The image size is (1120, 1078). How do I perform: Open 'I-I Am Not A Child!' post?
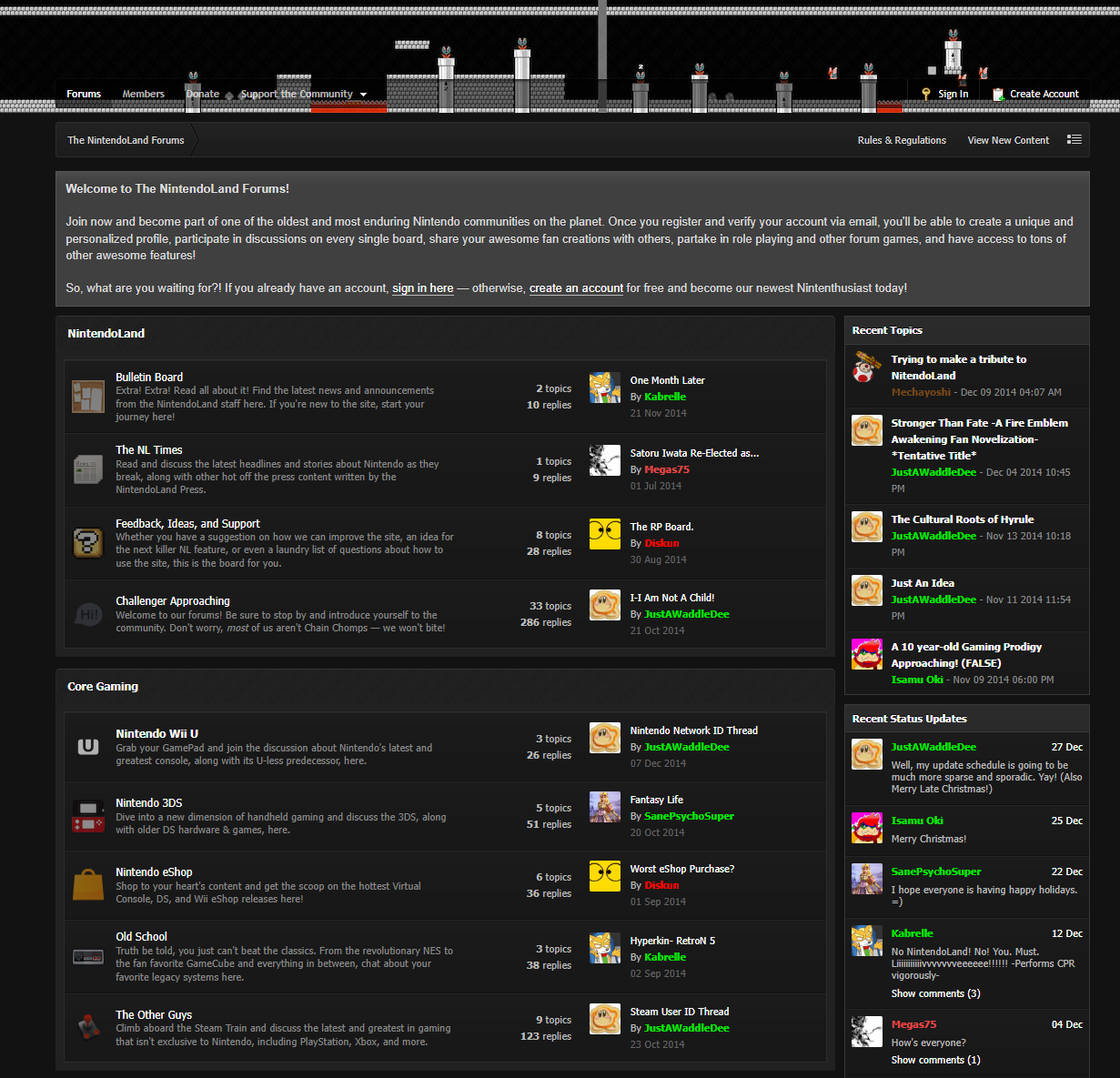[x=672, y=598]
